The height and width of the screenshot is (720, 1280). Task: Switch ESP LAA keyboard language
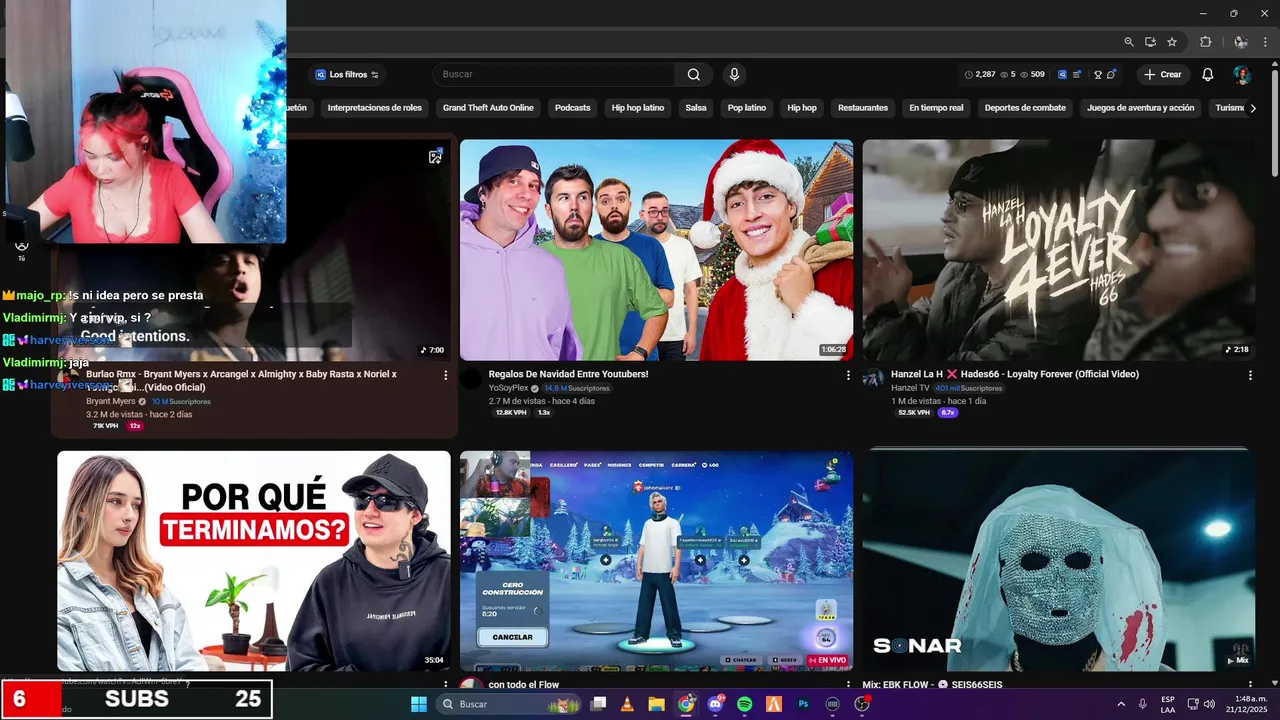click(1168, 704)
